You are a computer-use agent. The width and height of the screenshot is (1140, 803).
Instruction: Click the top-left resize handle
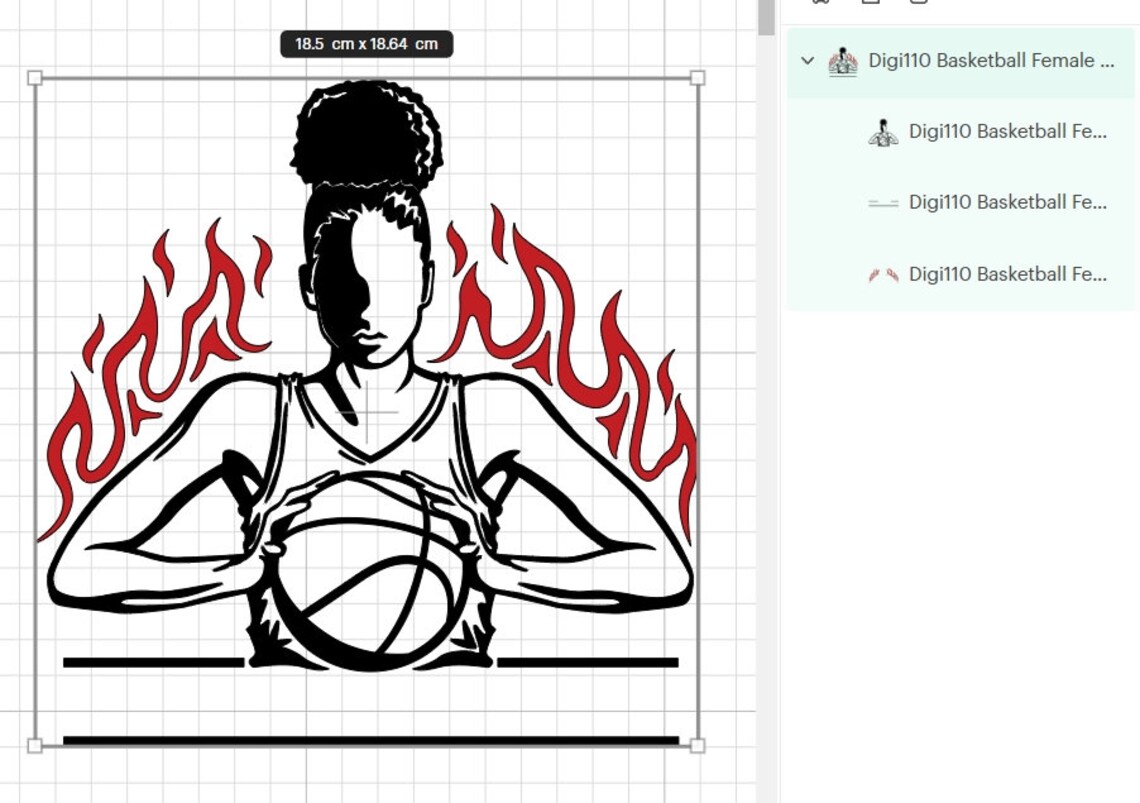[36, 77]
